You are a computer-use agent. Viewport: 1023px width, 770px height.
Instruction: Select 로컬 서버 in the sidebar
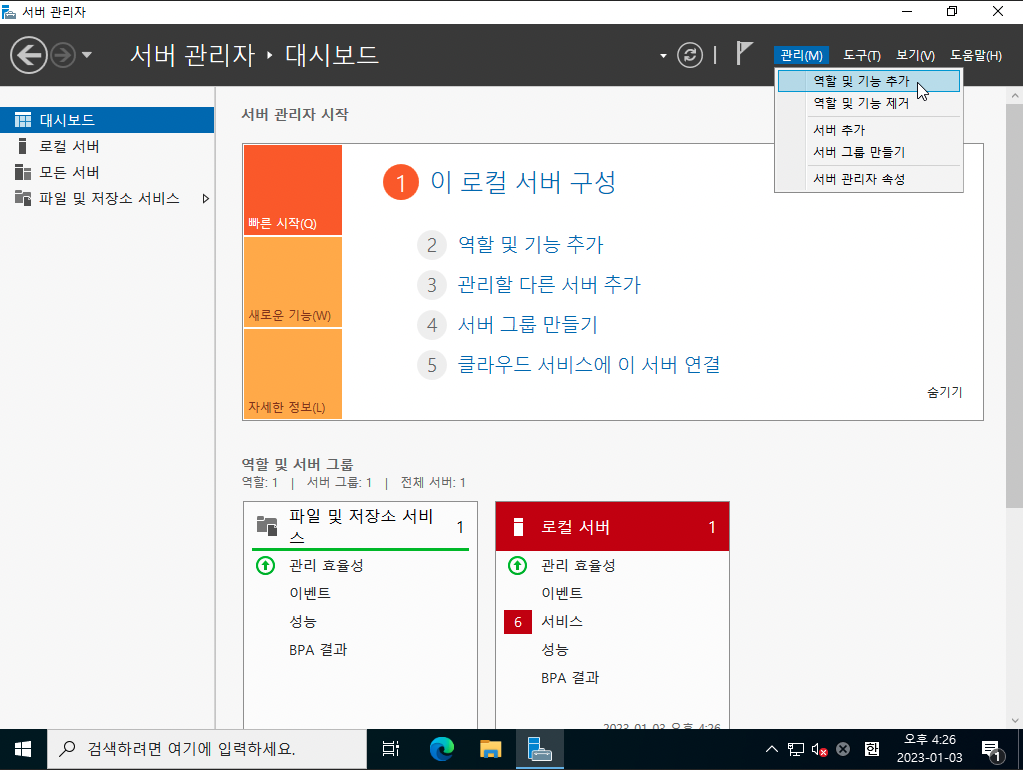click(x=107, y=146)
